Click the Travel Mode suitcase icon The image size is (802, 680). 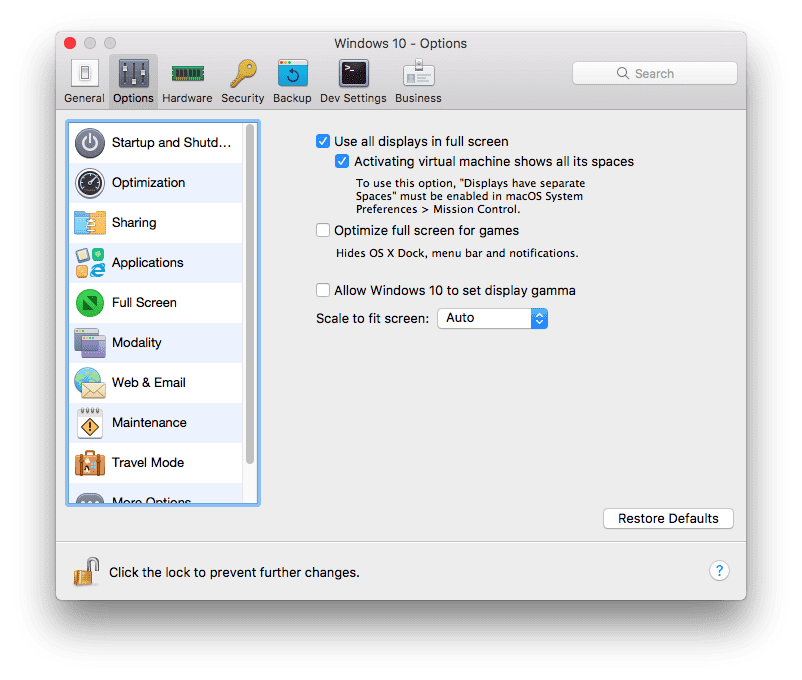[90, 463]
